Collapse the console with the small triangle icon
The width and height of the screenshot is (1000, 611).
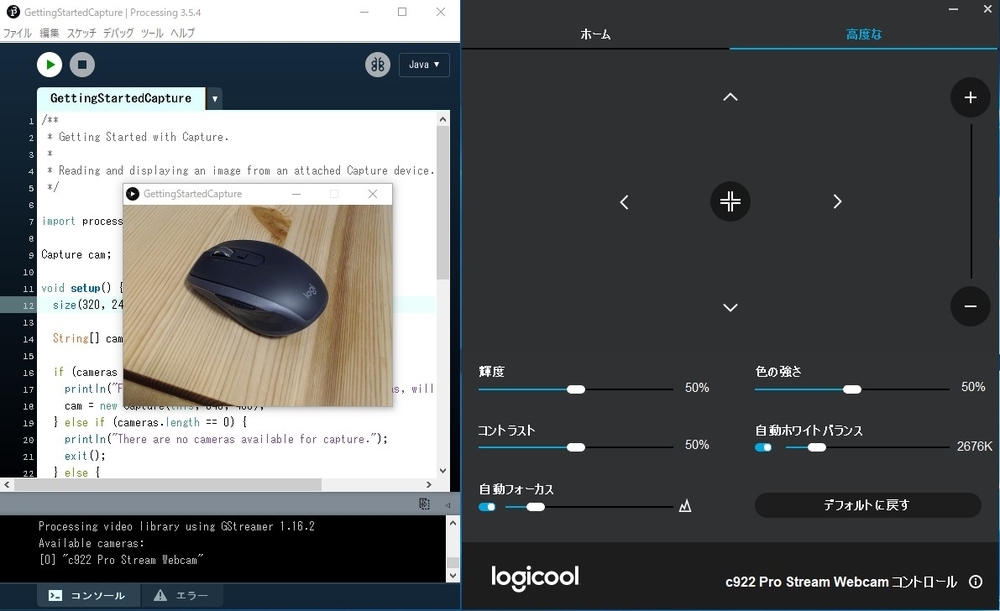448,504
